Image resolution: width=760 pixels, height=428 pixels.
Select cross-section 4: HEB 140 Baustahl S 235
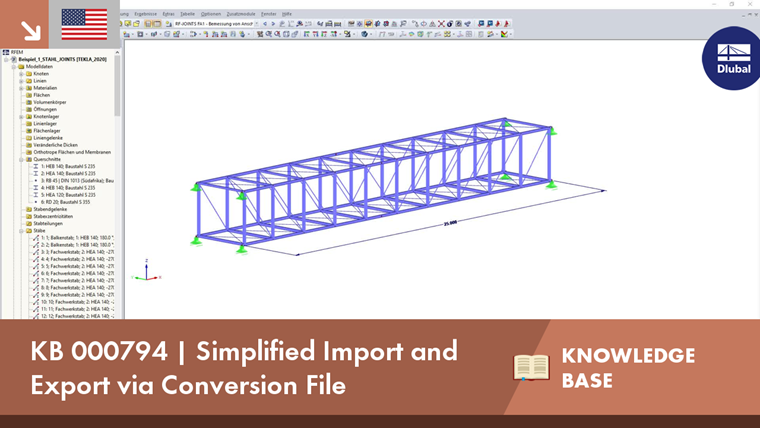click(x=68, y=188)
